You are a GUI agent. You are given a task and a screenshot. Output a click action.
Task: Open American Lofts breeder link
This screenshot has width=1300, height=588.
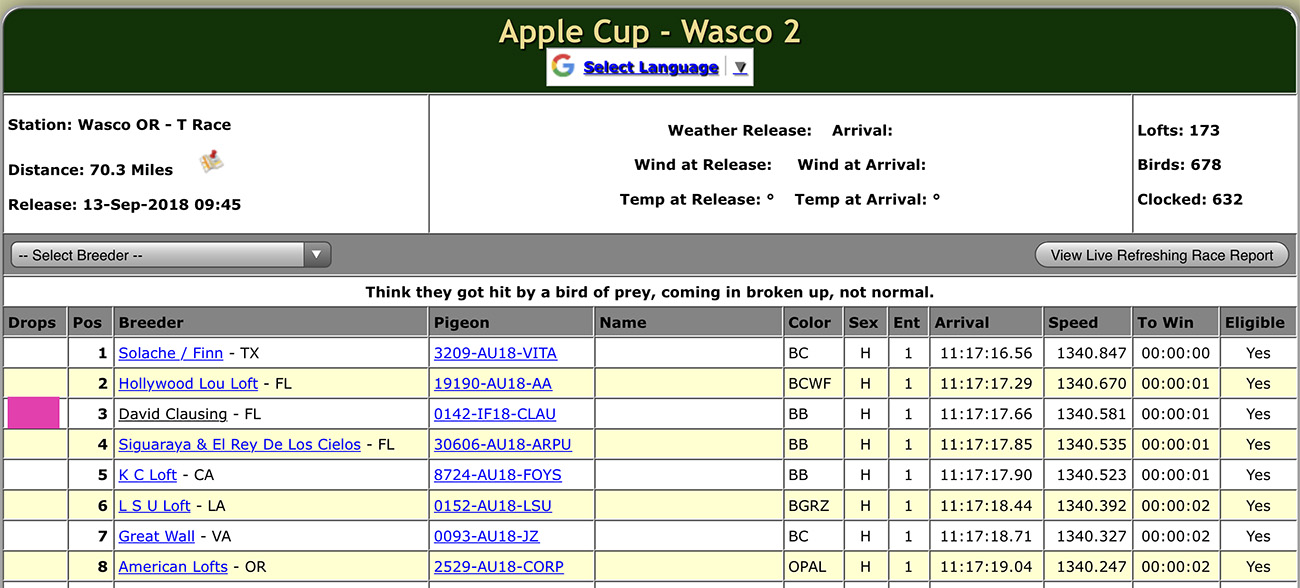(173, 567)
